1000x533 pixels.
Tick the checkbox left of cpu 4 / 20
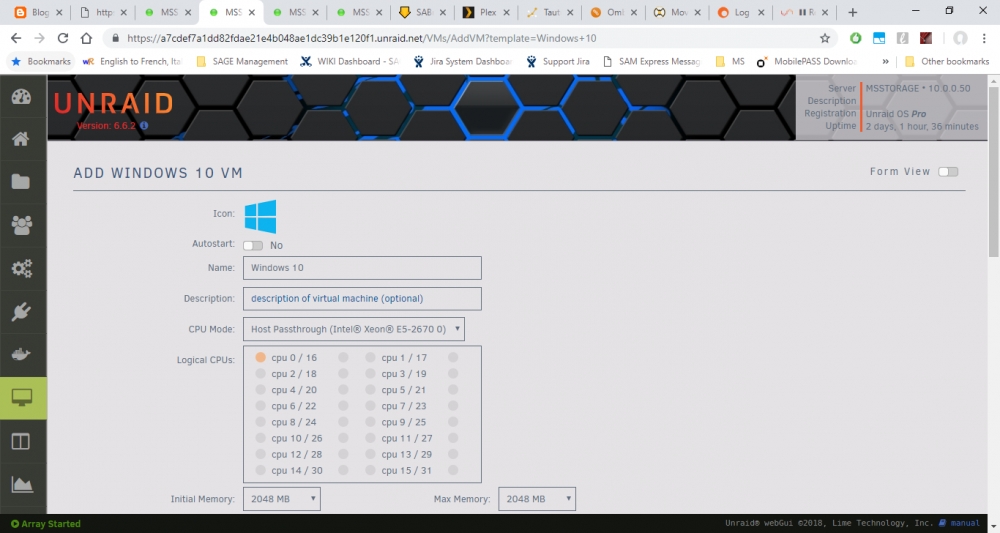(260, 389)
